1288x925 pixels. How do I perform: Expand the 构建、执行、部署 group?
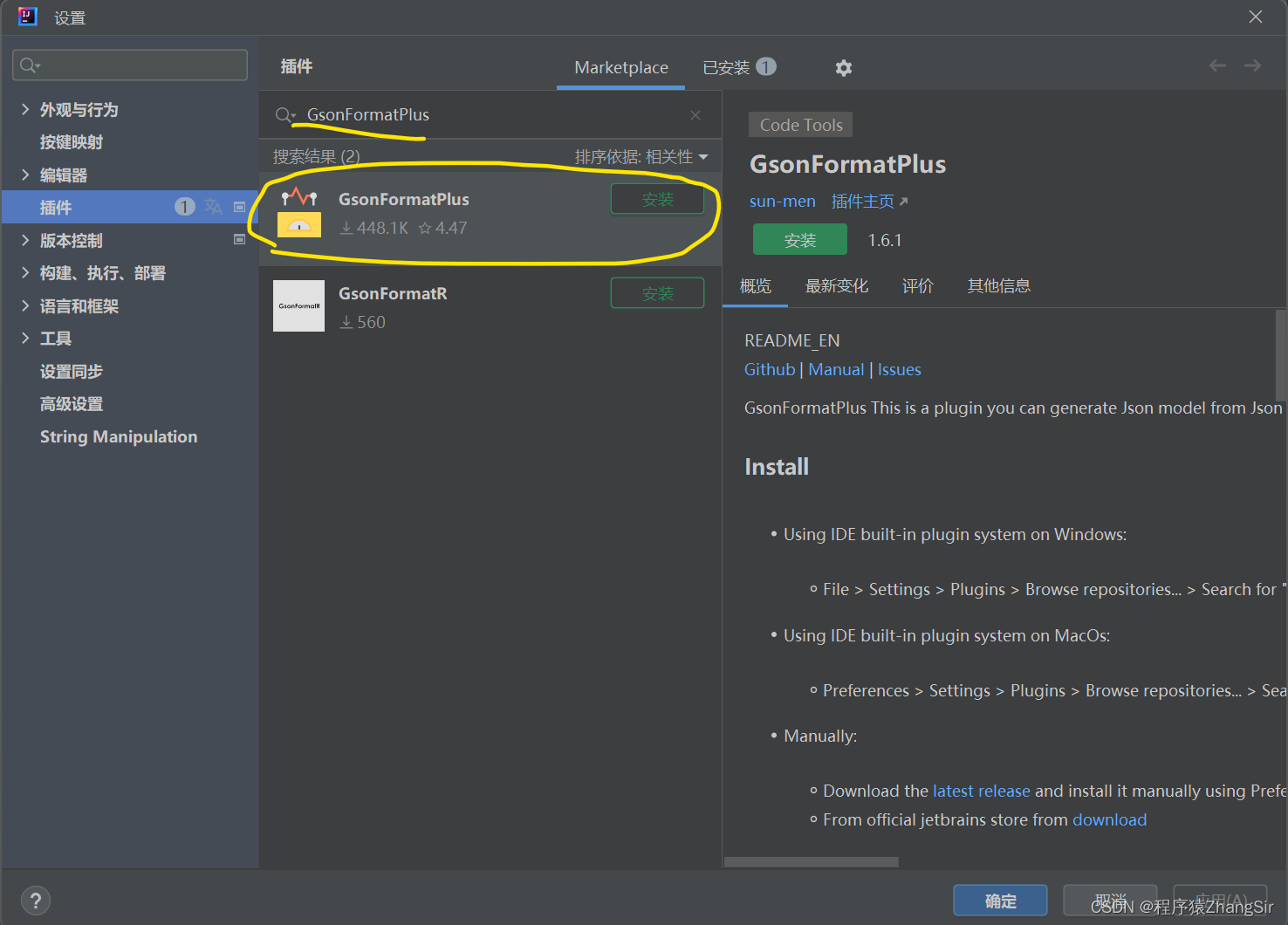coord(25,272)
